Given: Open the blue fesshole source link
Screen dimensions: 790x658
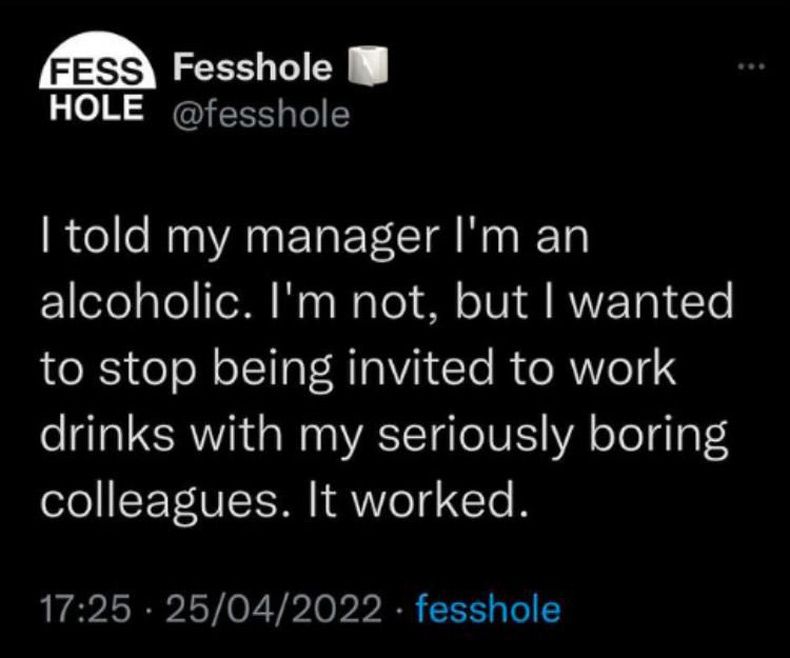Looking at the screenshot, I should (487, 607).
